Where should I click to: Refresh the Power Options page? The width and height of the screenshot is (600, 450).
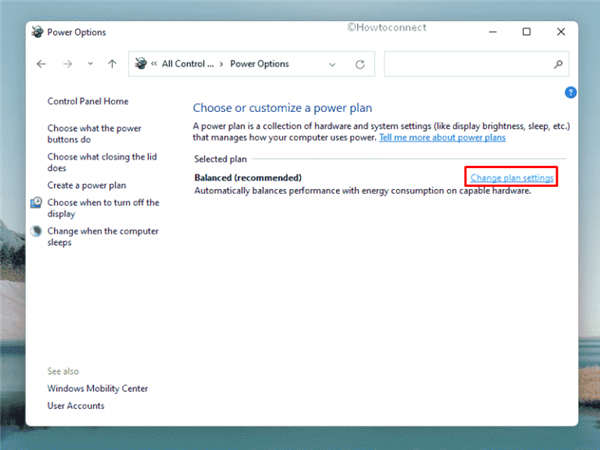pyautogui.click(x=360, y=64)
